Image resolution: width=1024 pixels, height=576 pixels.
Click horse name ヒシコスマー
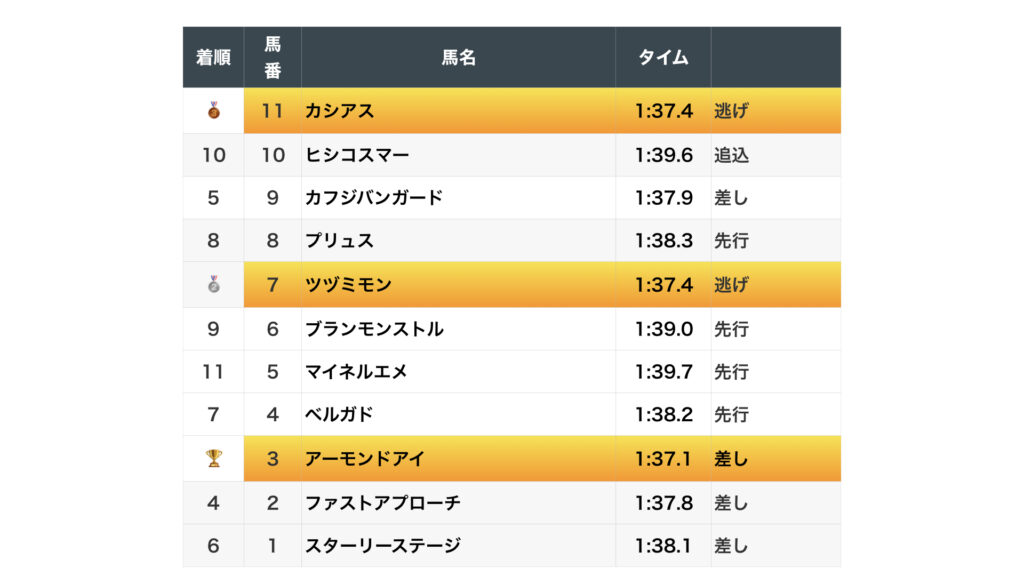(357, 155)
